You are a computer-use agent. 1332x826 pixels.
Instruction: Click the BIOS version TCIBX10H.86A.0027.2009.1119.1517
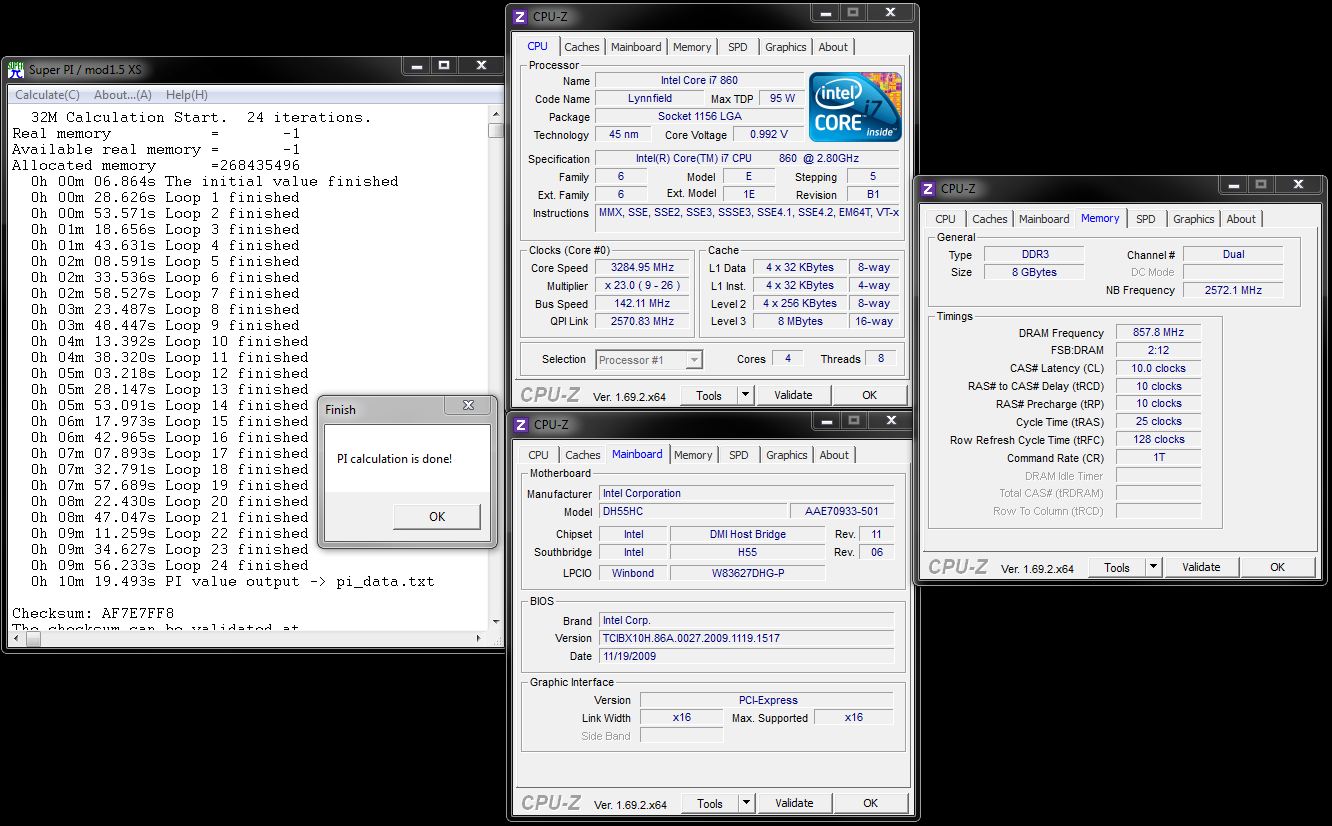tap(746, 638)
